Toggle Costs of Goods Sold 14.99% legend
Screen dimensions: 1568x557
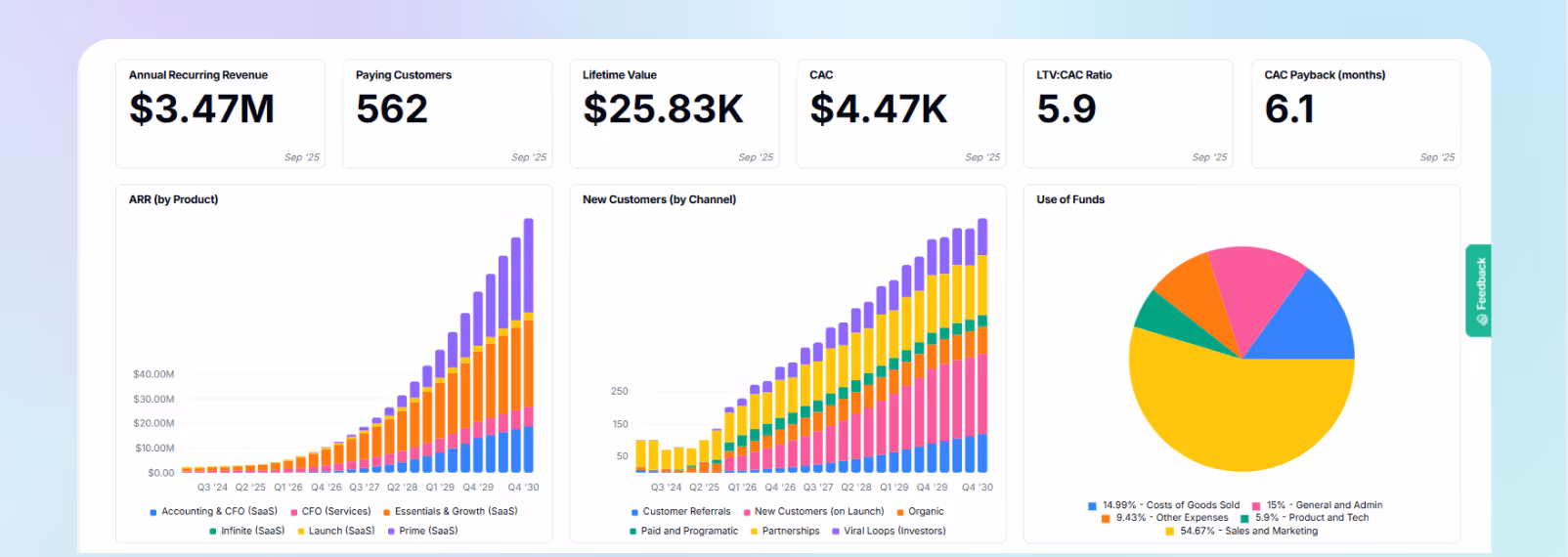tap(1163, 505)
